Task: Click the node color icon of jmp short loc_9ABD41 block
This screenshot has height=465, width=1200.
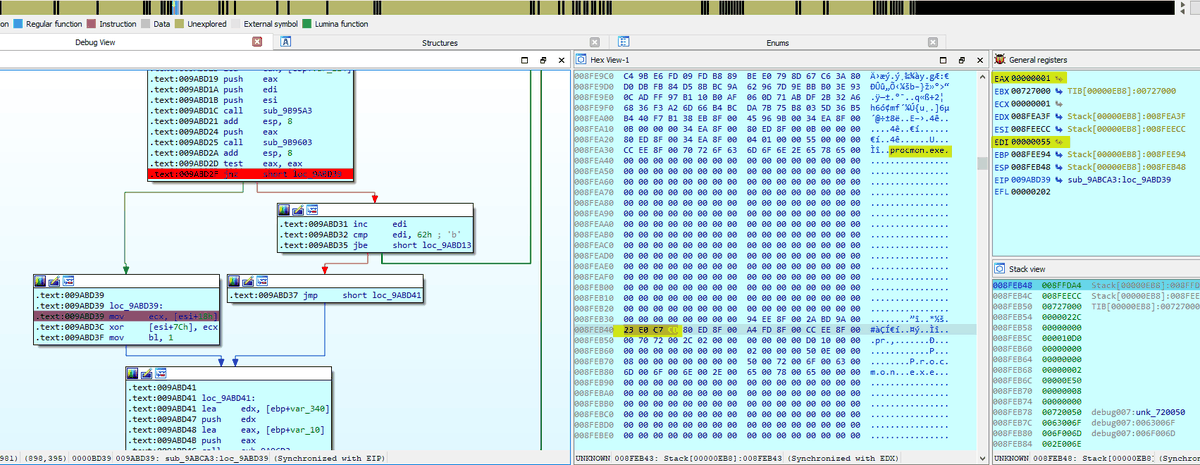Action: coord(234,282)
